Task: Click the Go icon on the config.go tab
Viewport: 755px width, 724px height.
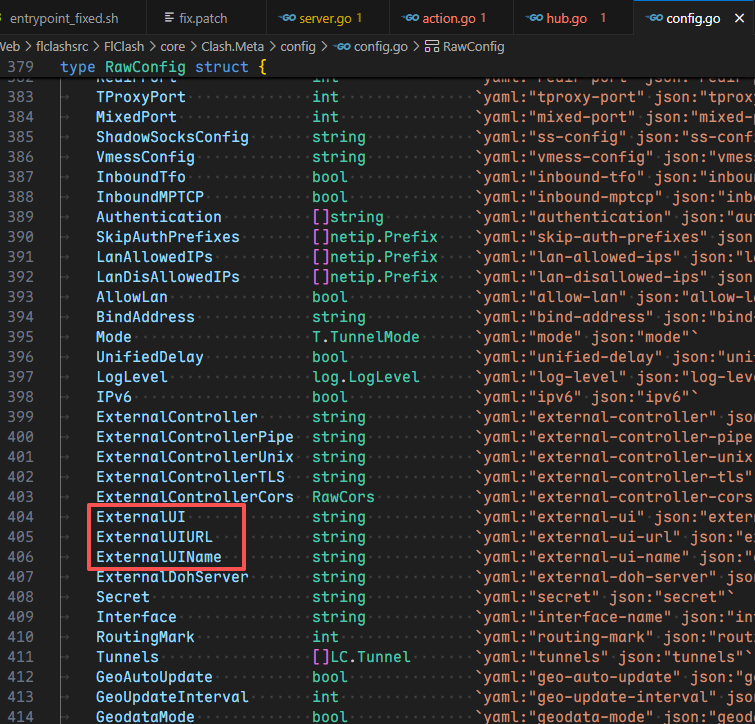Action: click(654, 18)
